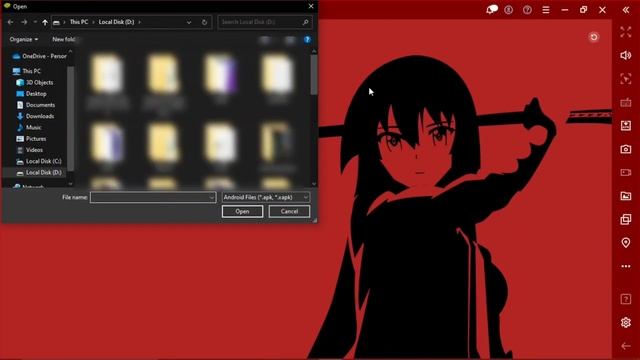Click the keyboard mapping icon in sidebar
This screenshot has height=360, width=640.
(x=626, y=102)
